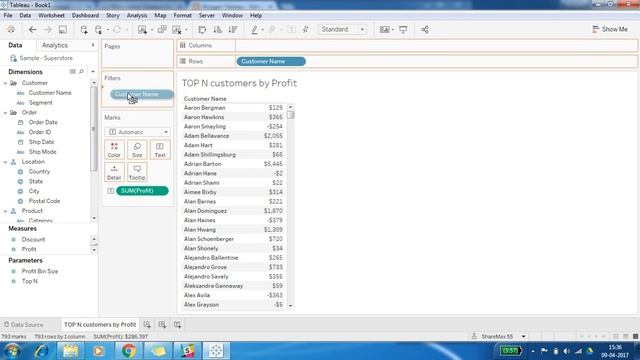Click the TOP N customers by Profit title
640x360 pixels.
pyautogui.click(x=239, y=83)
